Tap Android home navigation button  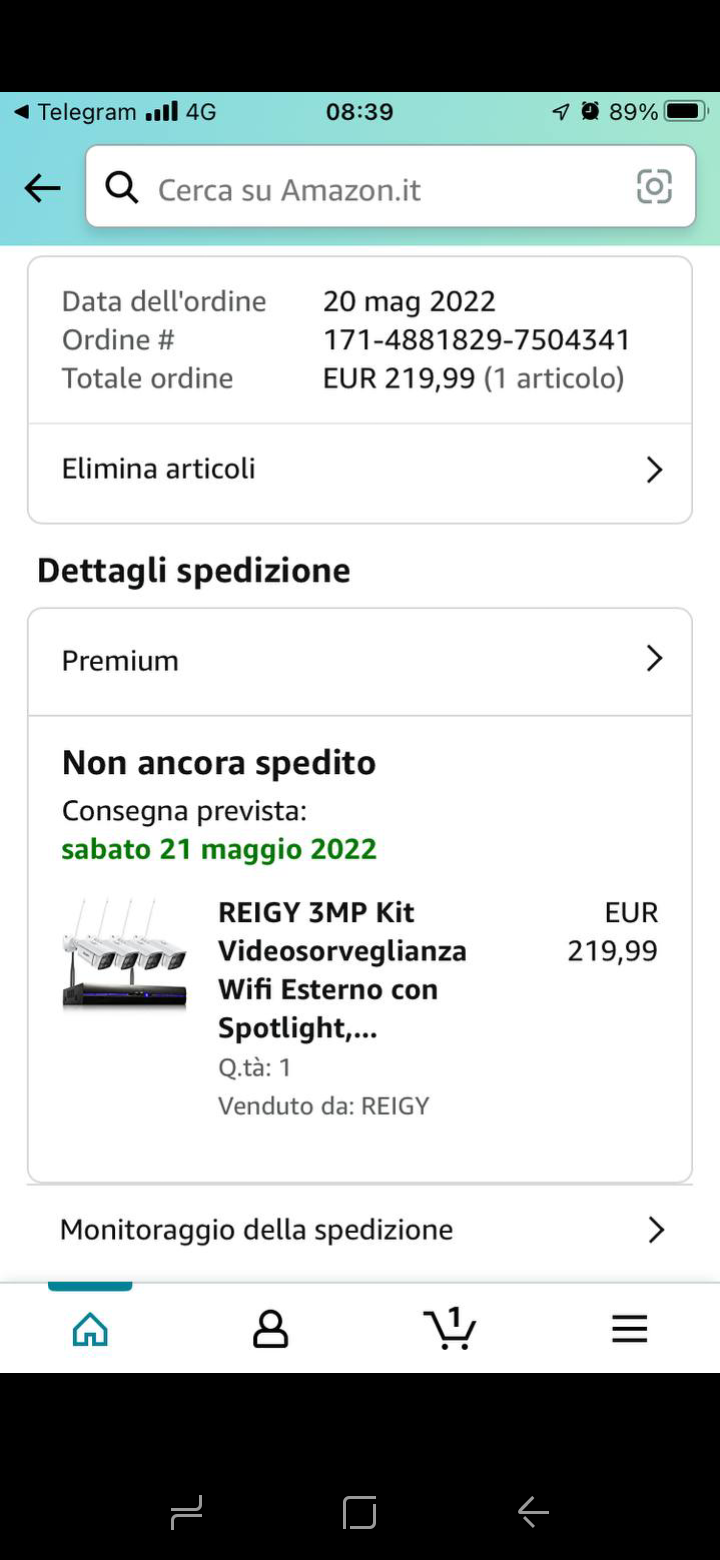(x=360, y=1512)
